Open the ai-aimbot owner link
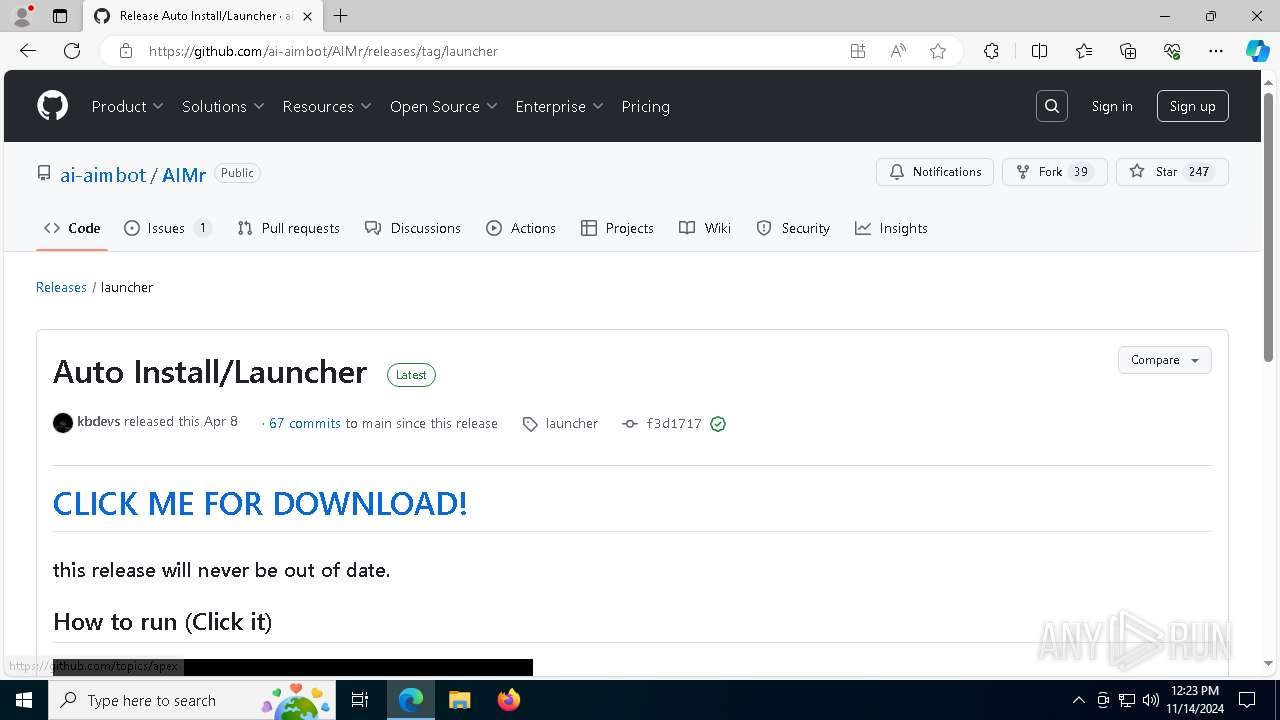Screen dimensions: 1280x720 coord(103,174)
